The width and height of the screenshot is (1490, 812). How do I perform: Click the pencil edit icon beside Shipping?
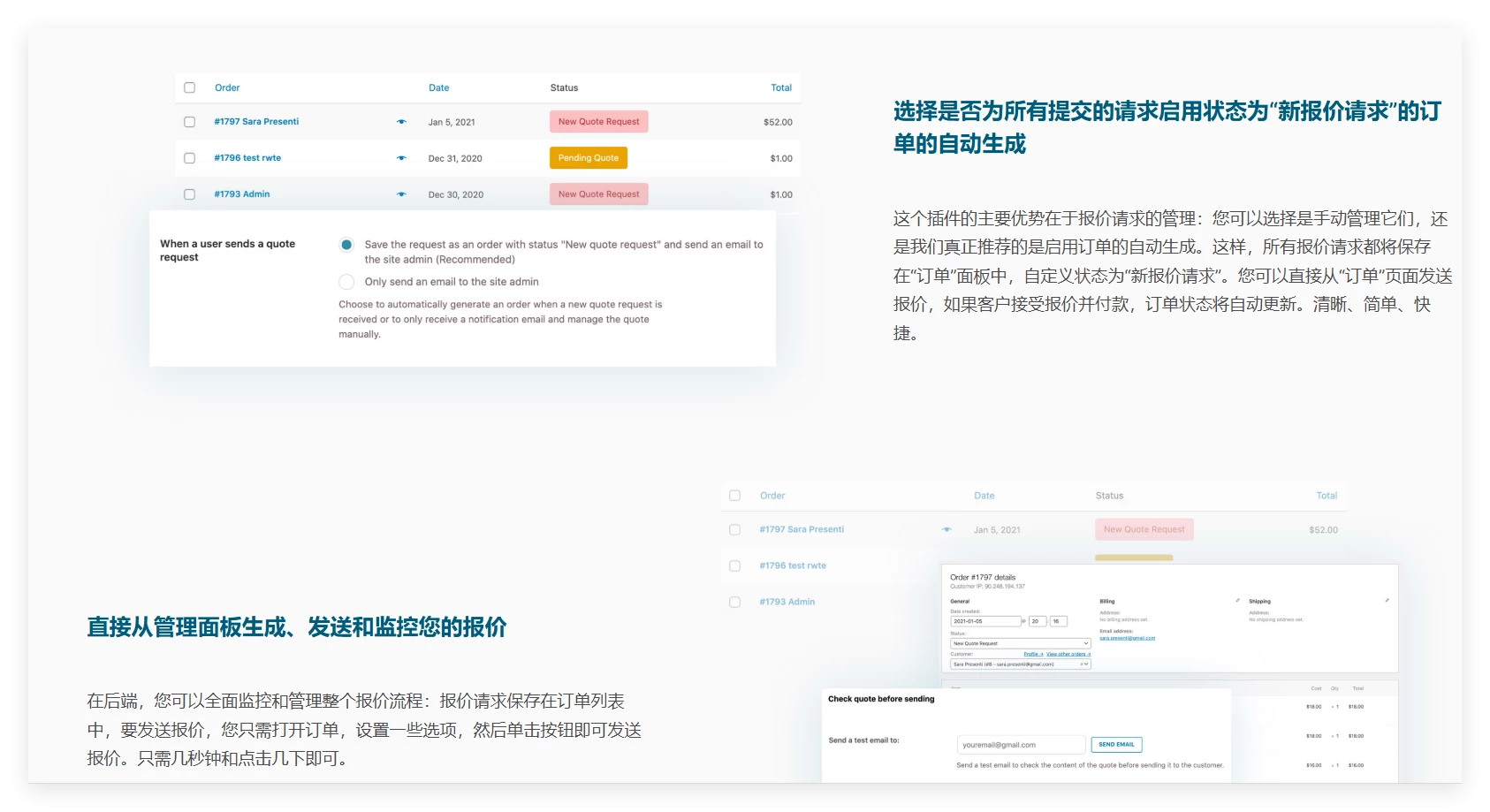(x=1387, y=601)
